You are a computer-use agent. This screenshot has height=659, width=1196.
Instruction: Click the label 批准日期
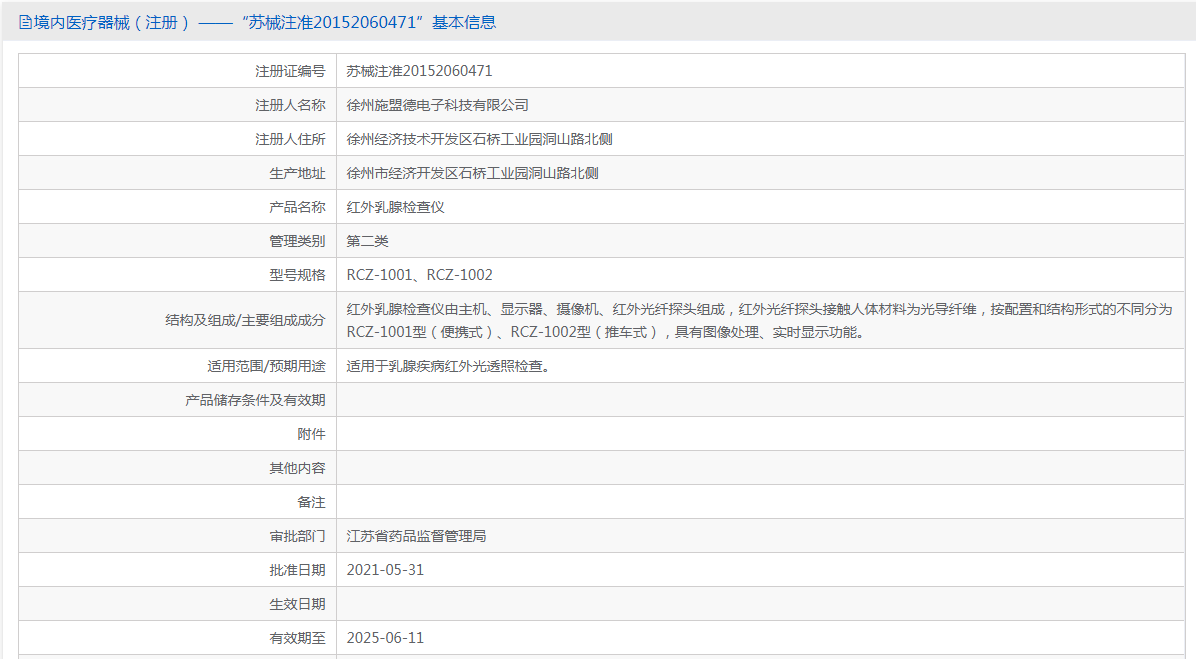[297, 570]
